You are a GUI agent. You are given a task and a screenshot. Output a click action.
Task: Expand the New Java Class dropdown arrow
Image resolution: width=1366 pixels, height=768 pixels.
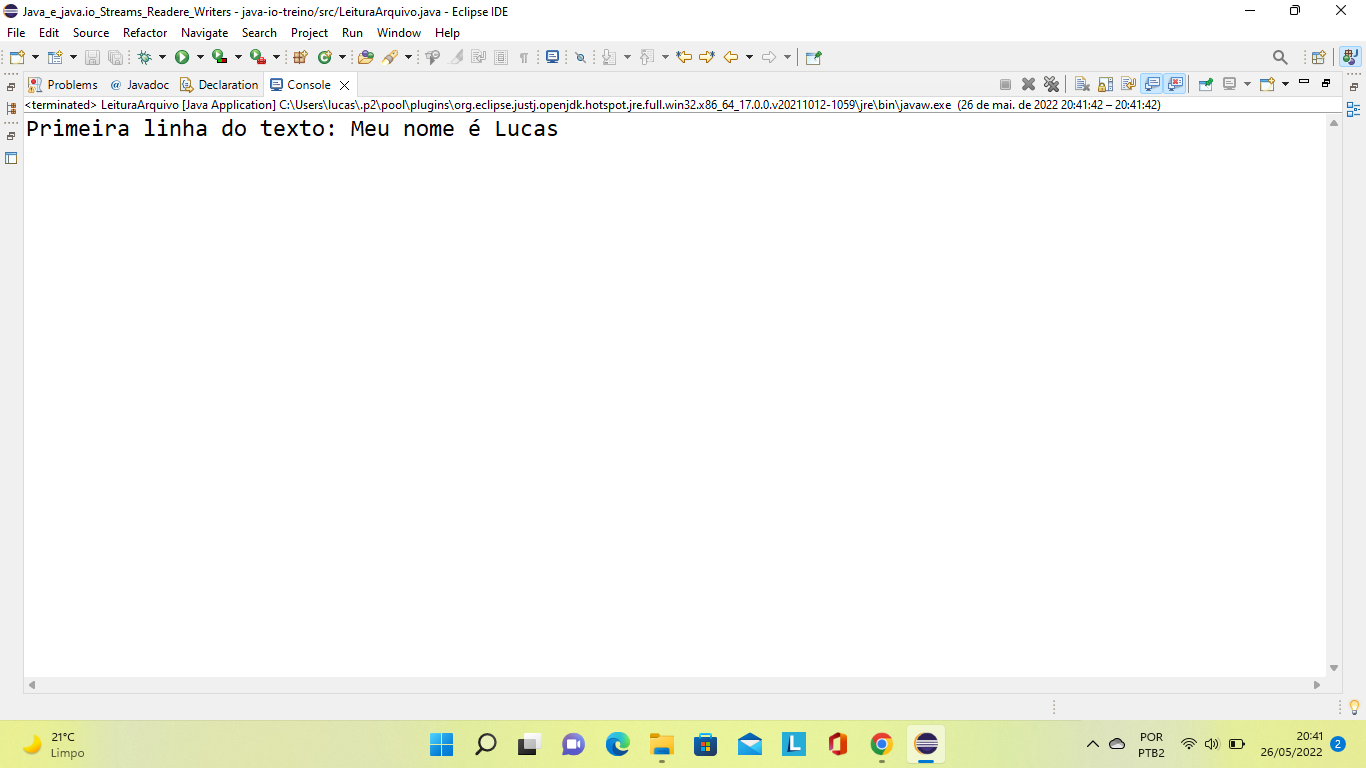click(x=342, y=57)
